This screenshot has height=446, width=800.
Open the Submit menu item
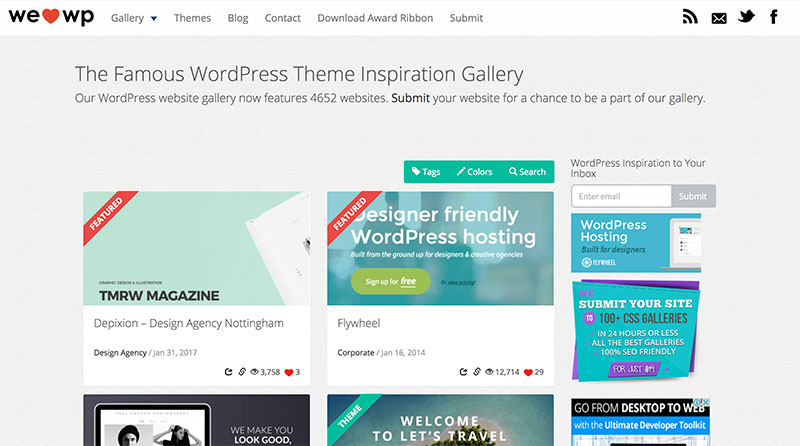tap(466, 18)
